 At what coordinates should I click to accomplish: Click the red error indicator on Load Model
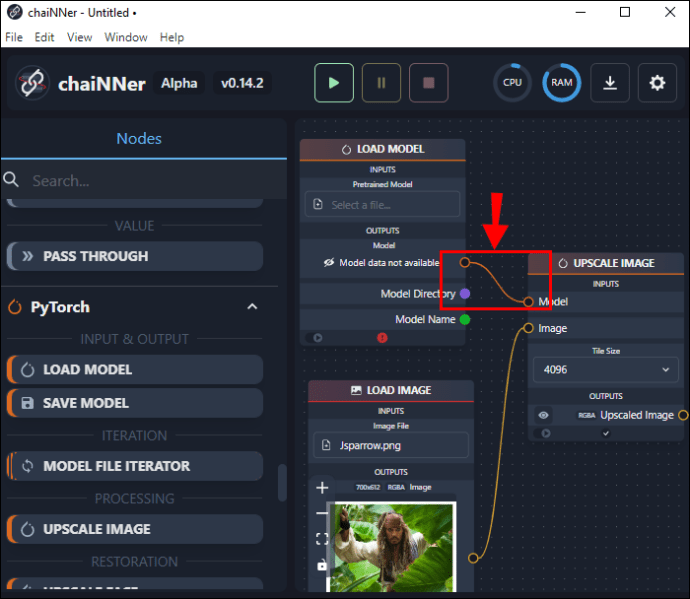(382, 338)
